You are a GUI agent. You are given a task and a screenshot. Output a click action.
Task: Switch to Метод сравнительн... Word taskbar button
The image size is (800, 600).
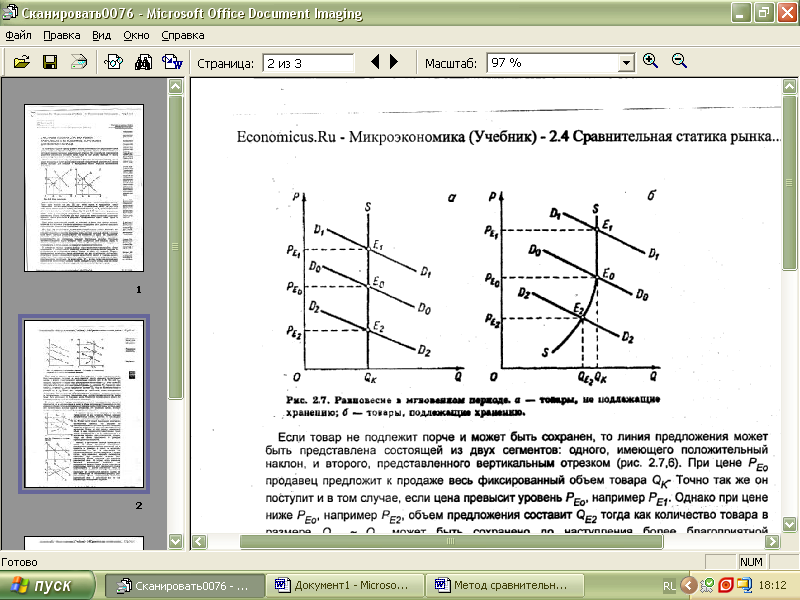tap(504, 585)
